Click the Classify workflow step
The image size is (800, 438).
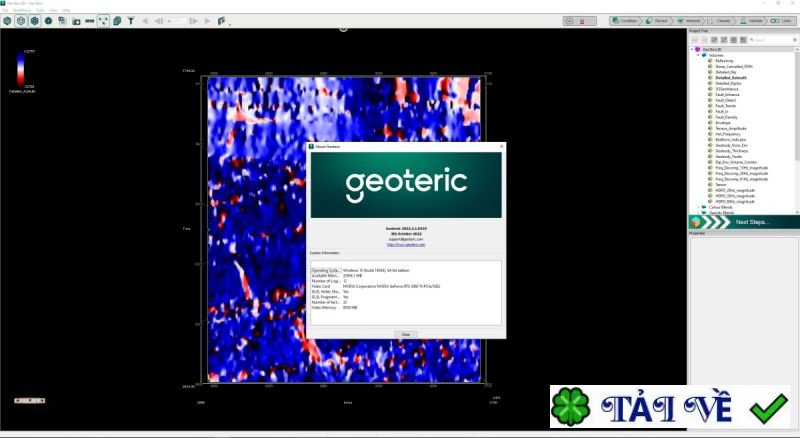coord(720,21)
